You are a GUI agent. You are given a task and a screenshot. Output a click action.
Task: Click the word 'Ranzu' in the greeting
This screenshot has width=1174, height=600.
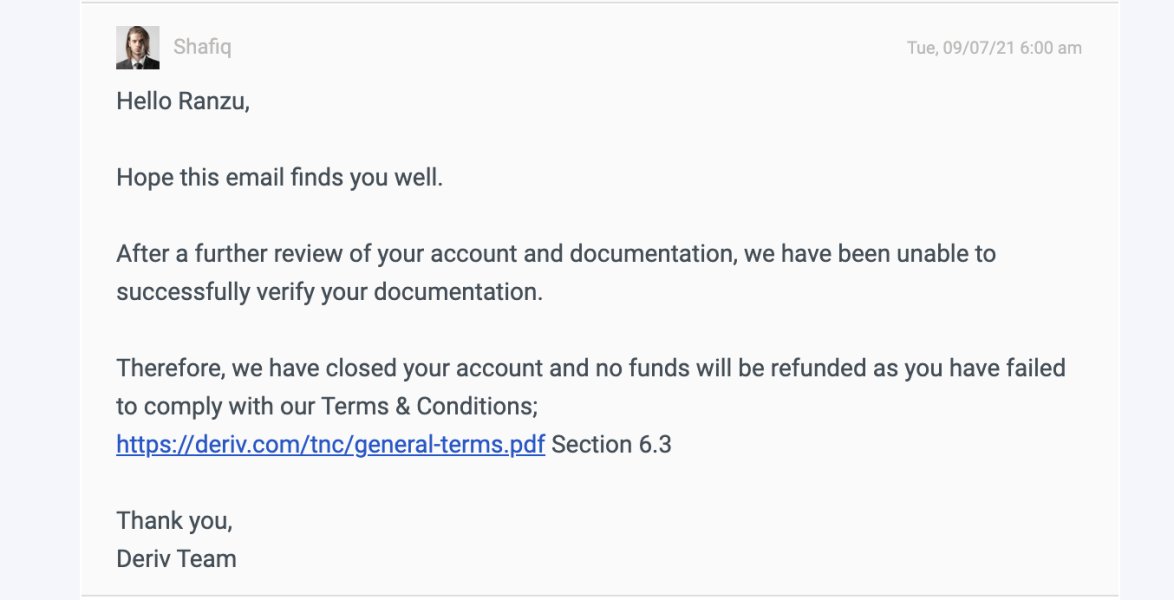click(210, 101)
